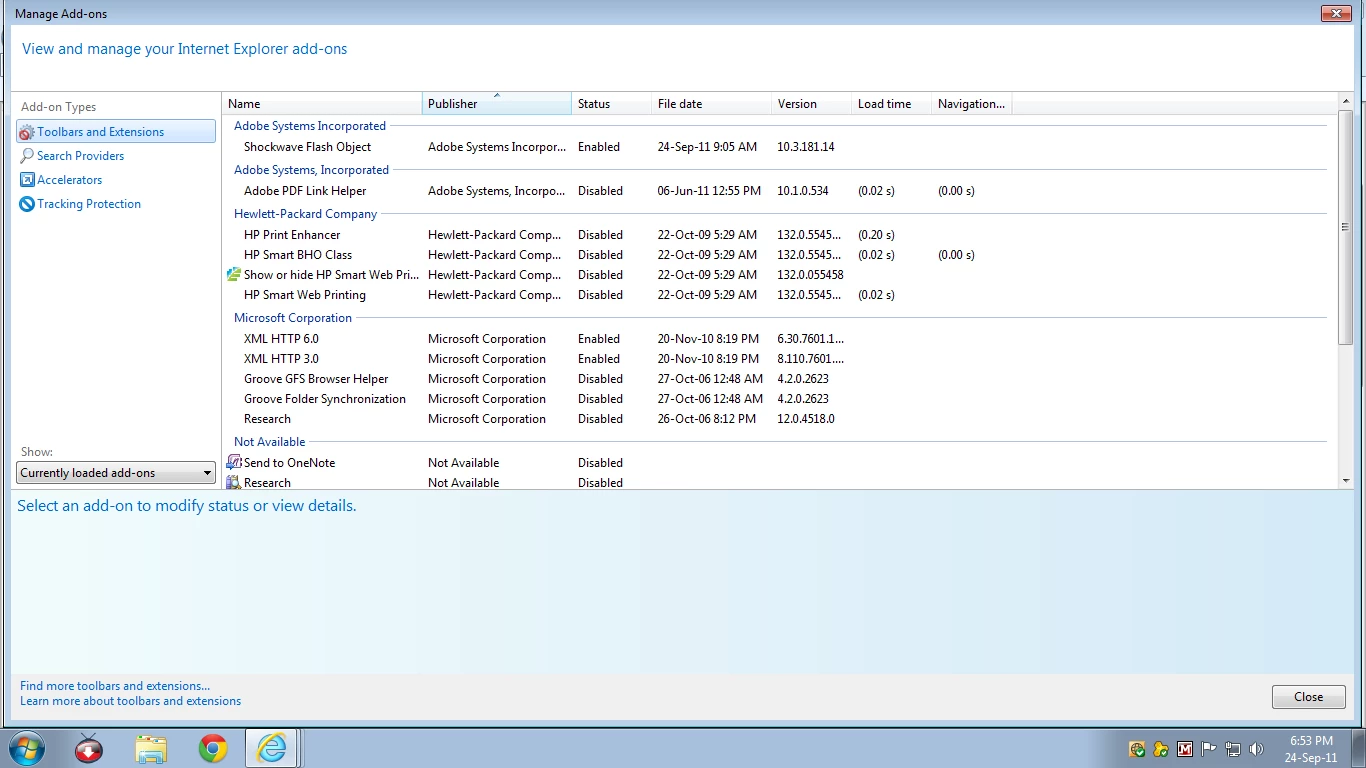The height and width of the screenshot is (768, 1366).
Task: Click file date 26-Oct-06 8:12 PM
Action: click(707, 419)
